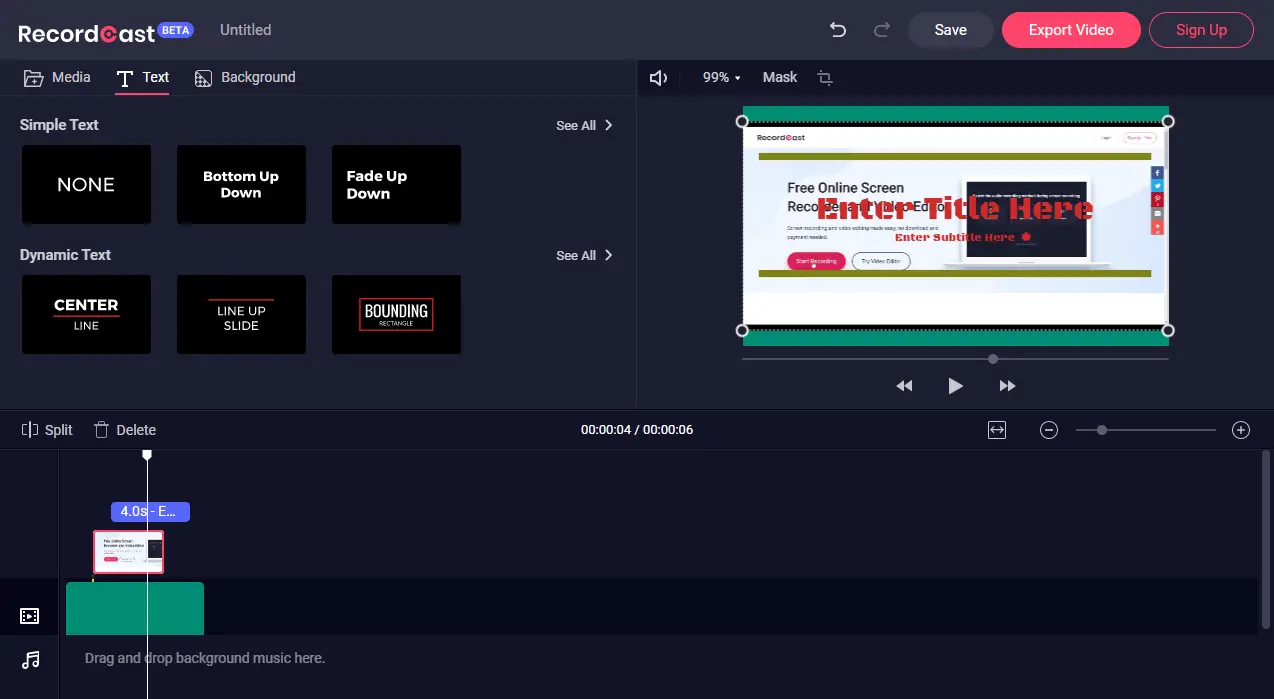Click the fit-to-timeline width icon
This screenshot has height=699, width=1274.
click(997, 430)
